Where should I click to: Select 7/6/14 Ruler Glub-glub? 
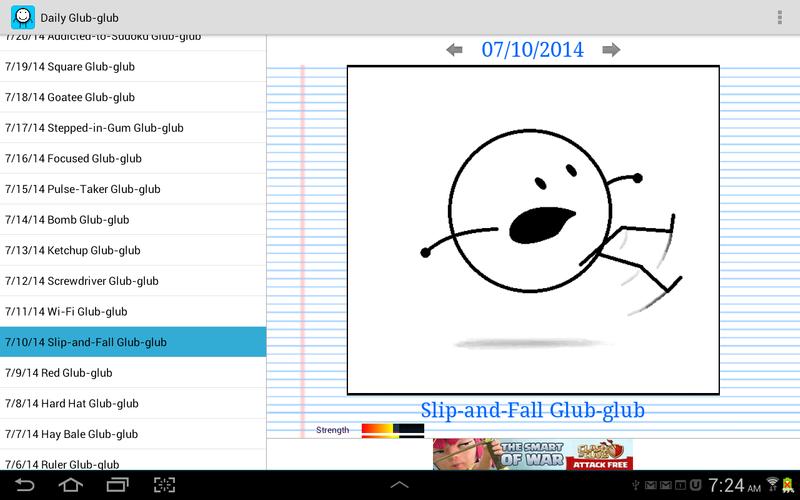pos(133,460)
